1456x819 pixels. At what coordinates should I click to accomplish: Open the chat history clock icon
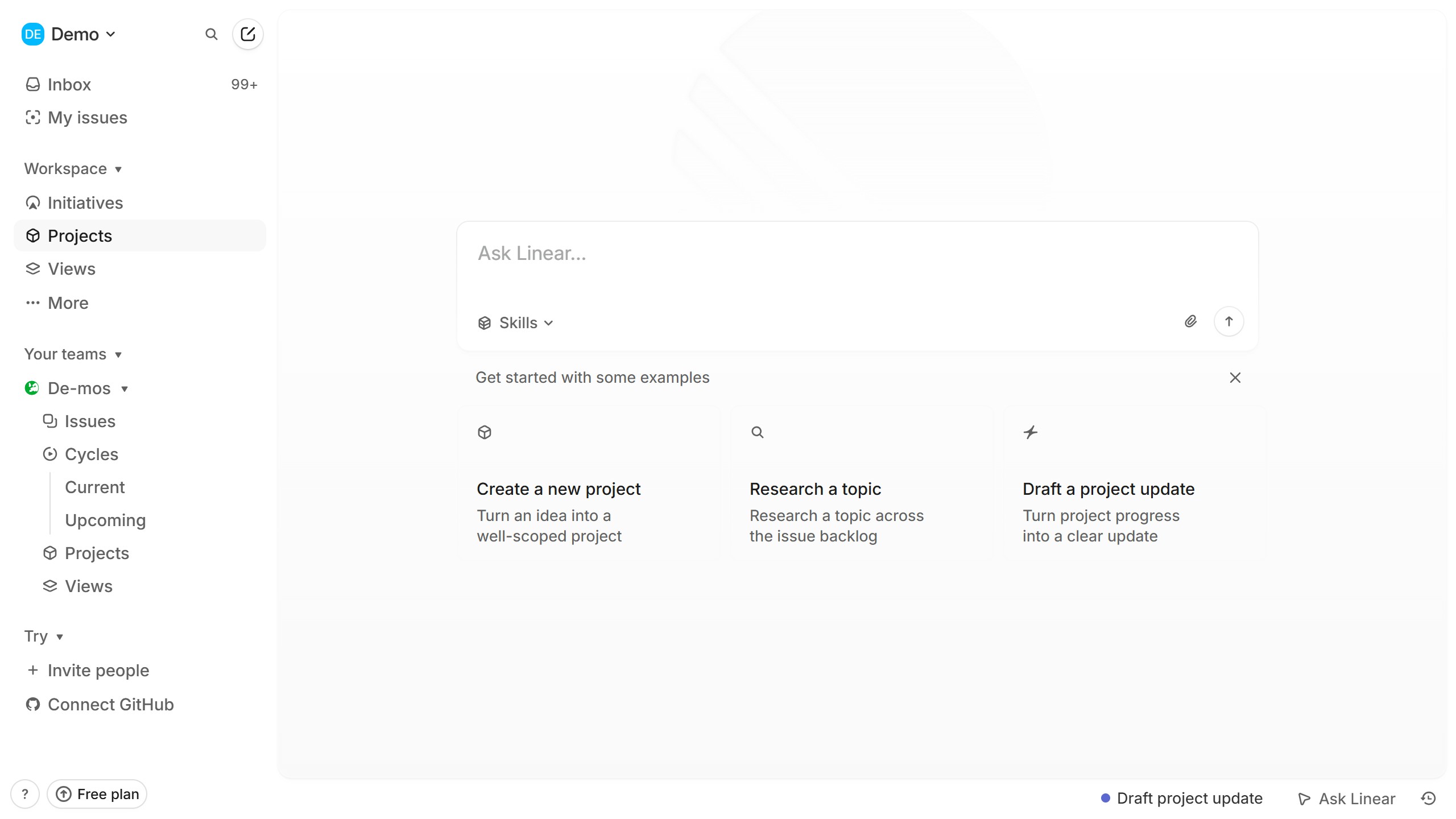coord(1428,799)
